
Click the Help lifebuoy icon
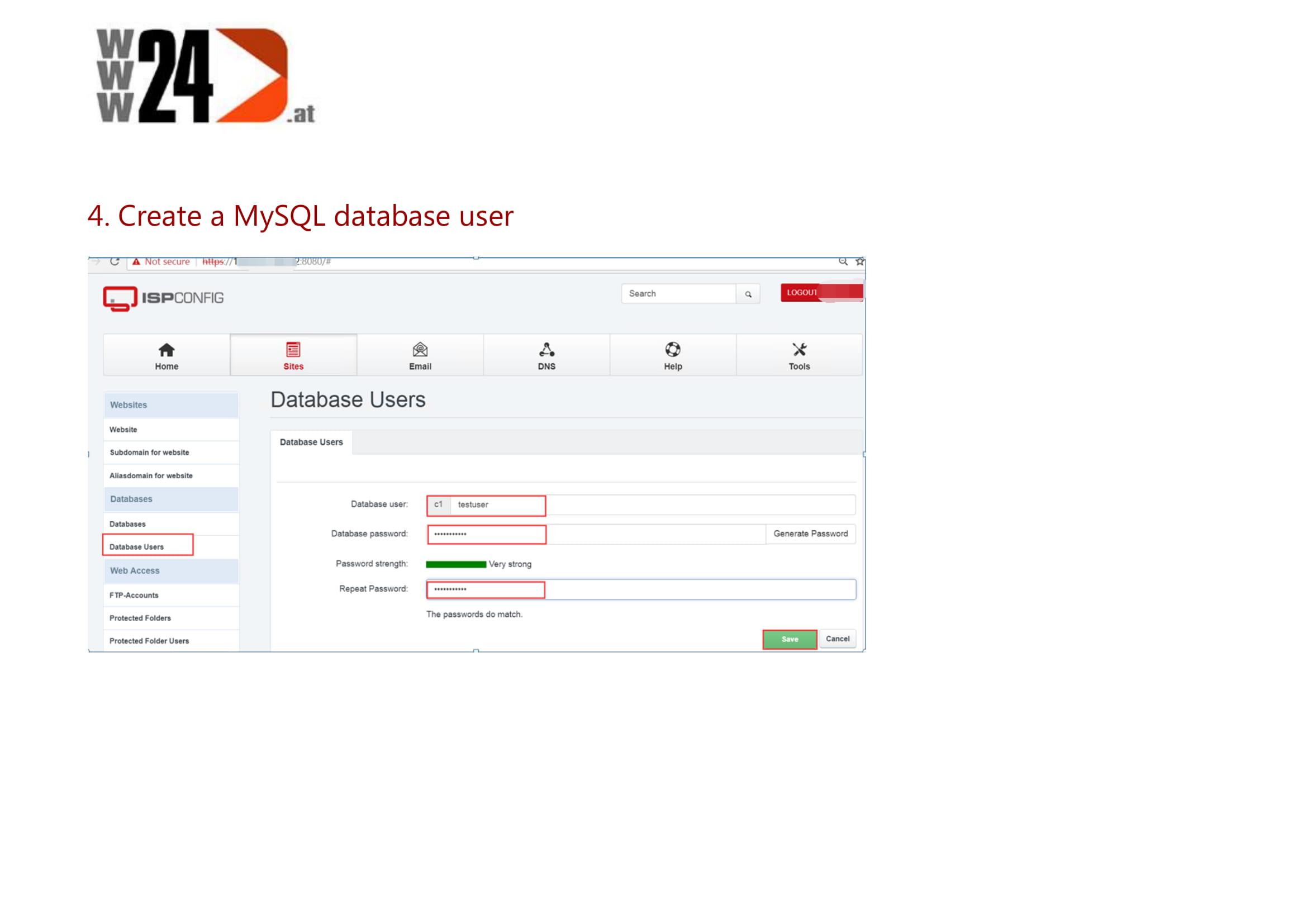point(673,349)
